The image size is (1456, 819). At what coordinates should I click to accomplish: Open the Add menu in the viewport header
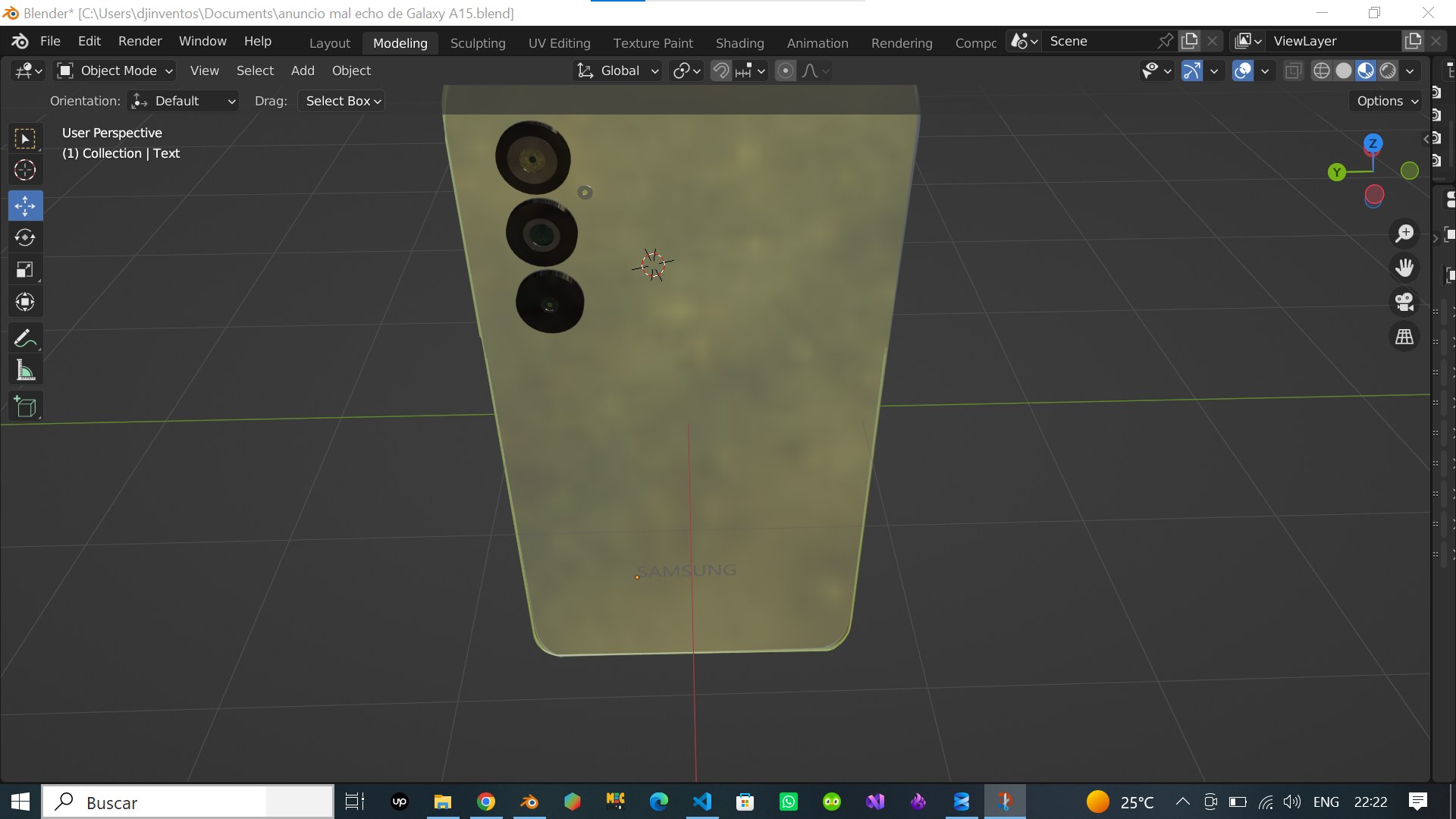303,71
